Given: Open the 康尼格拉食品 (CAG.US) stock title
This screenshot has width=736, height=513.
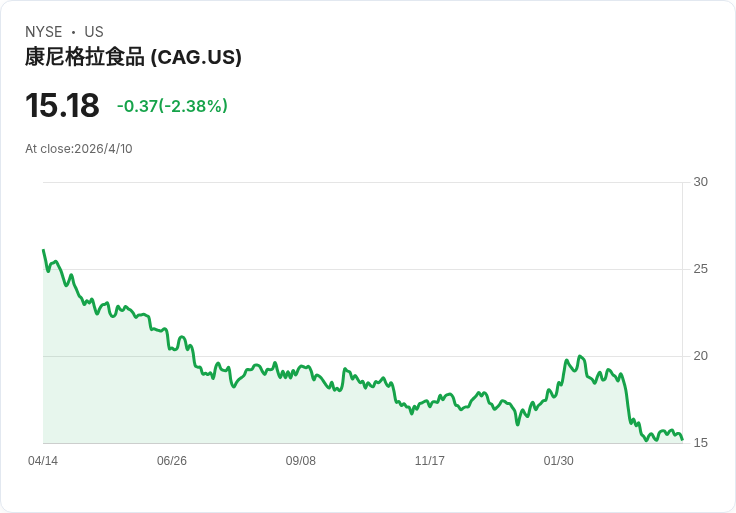Looking at the screenshot, I should pos(133,57).
